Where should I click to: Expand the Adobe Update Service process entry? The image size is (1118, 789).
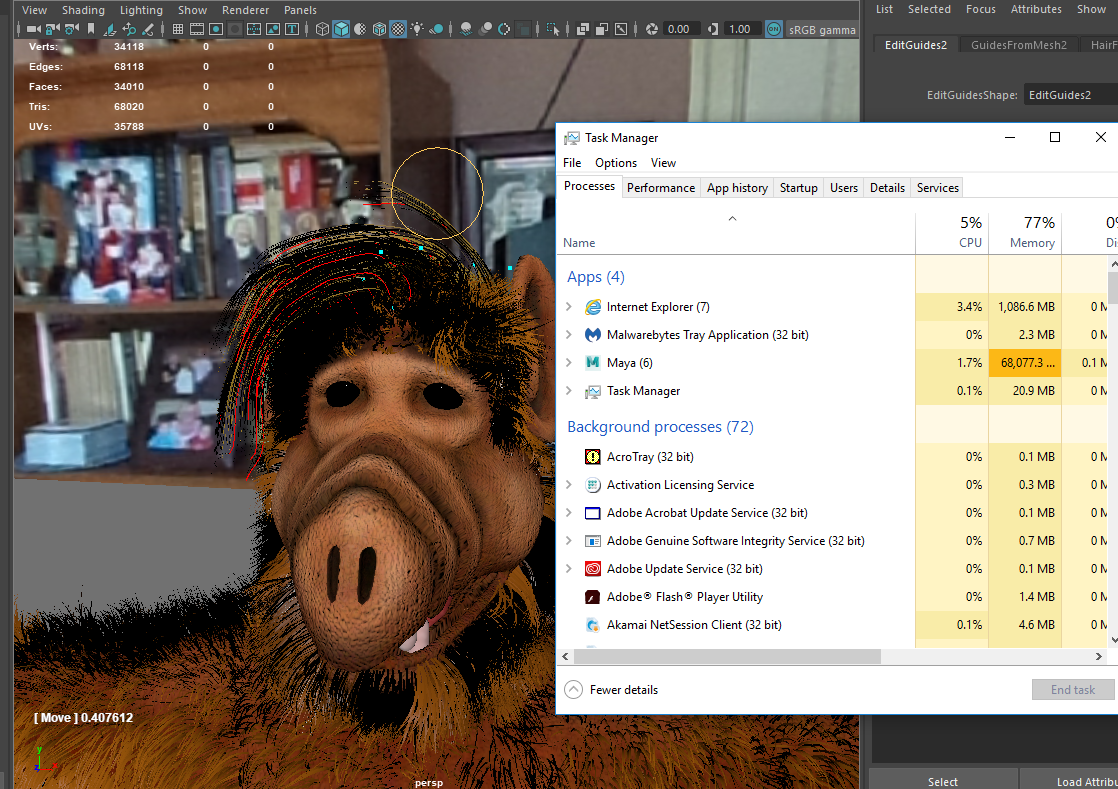tap(570, 569)
